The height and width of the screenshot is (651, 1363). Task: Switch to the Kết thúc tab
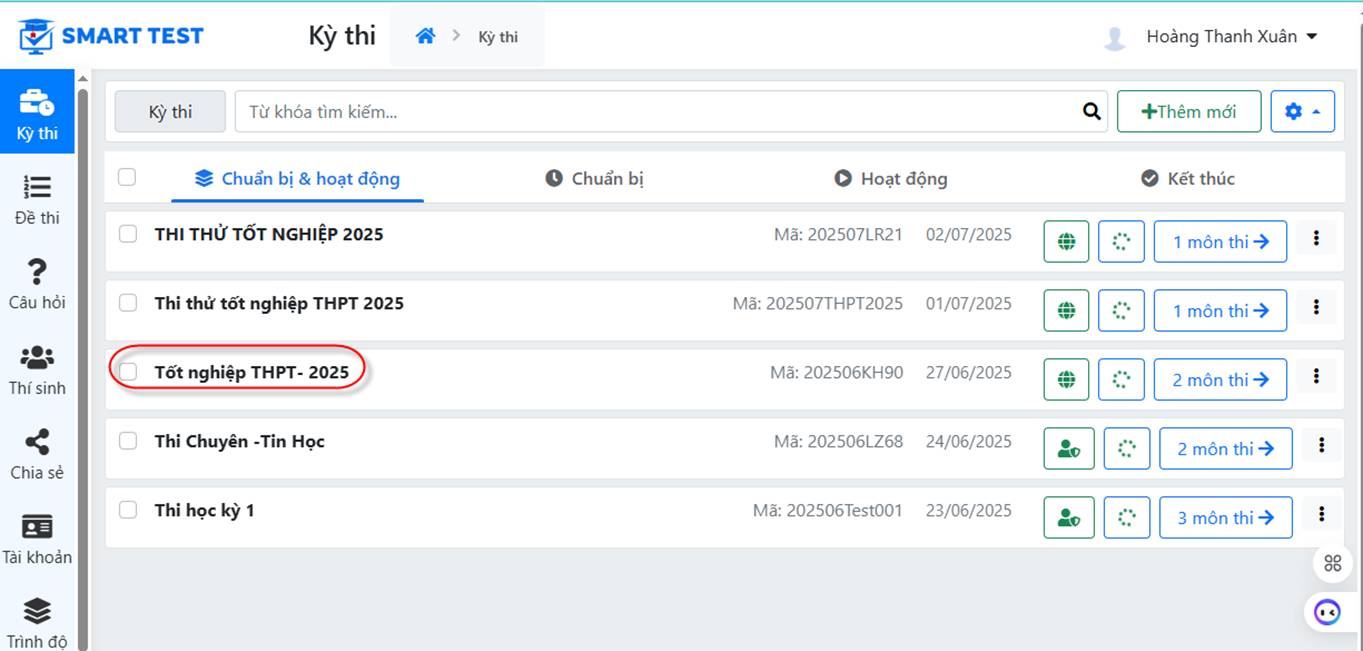[1188, 179]
